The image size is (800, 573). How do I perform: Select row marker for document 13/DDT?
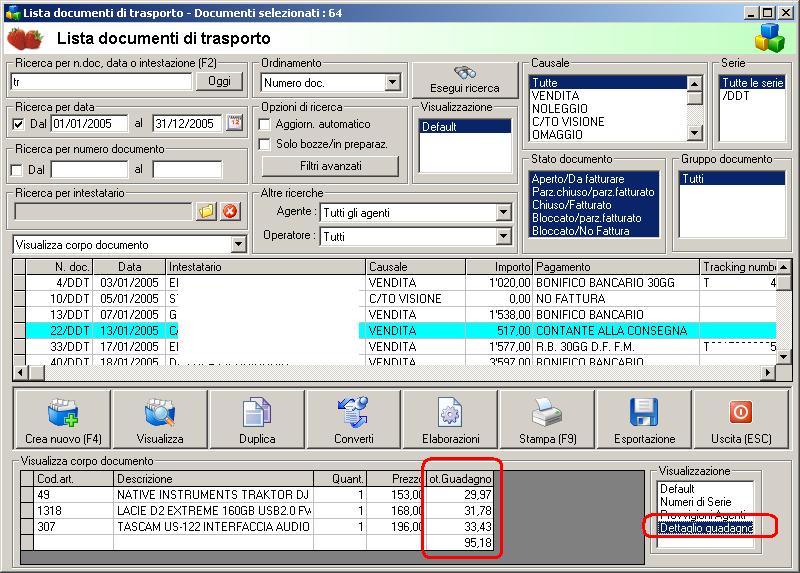pyautogui.click(x=19, y=314)
